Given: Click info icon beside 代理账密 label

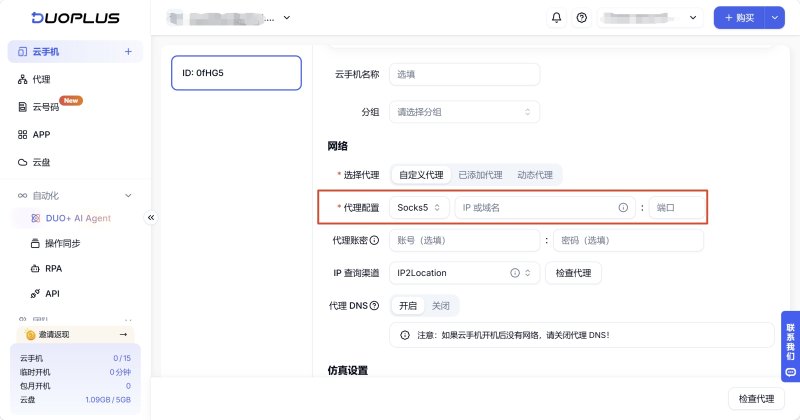Looking at the screenshot, I should tap(374, 240).
